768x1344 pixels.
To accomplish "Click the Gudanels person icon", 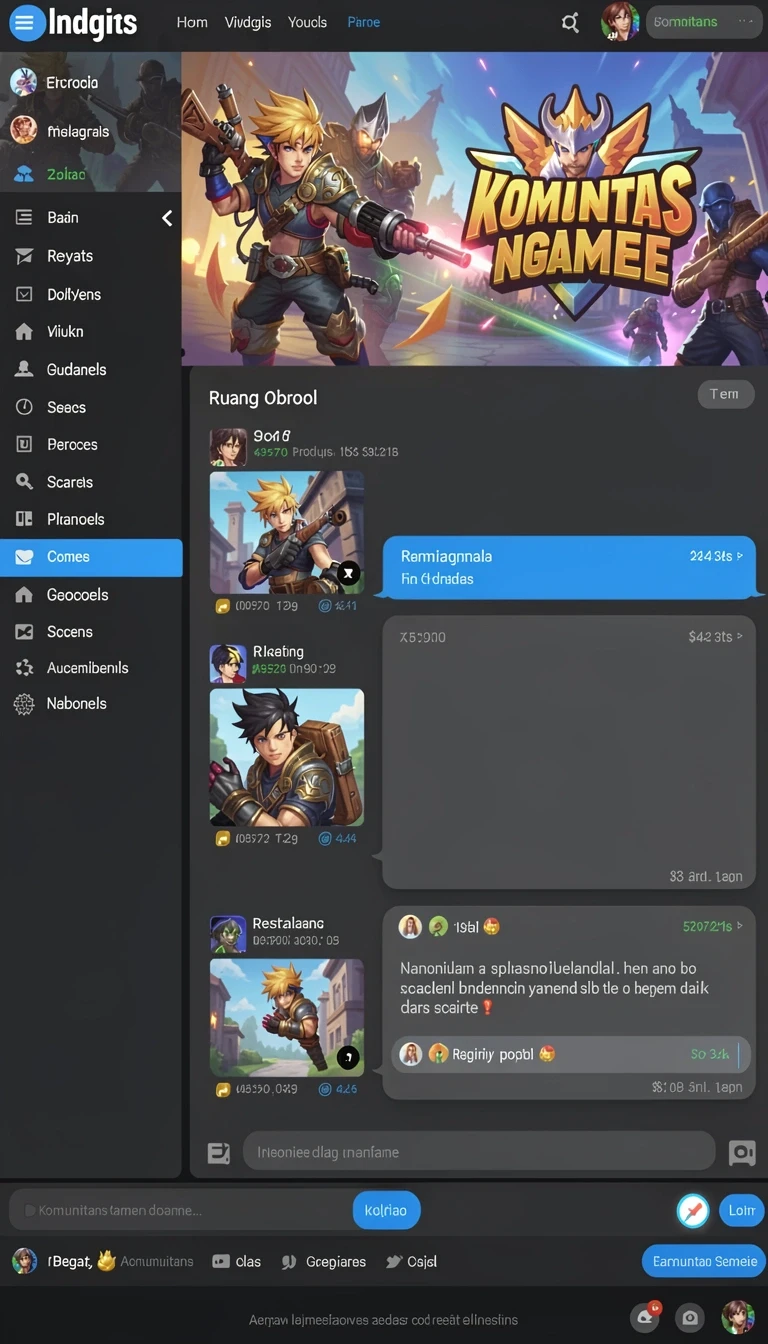I will [x=24, y=369].
